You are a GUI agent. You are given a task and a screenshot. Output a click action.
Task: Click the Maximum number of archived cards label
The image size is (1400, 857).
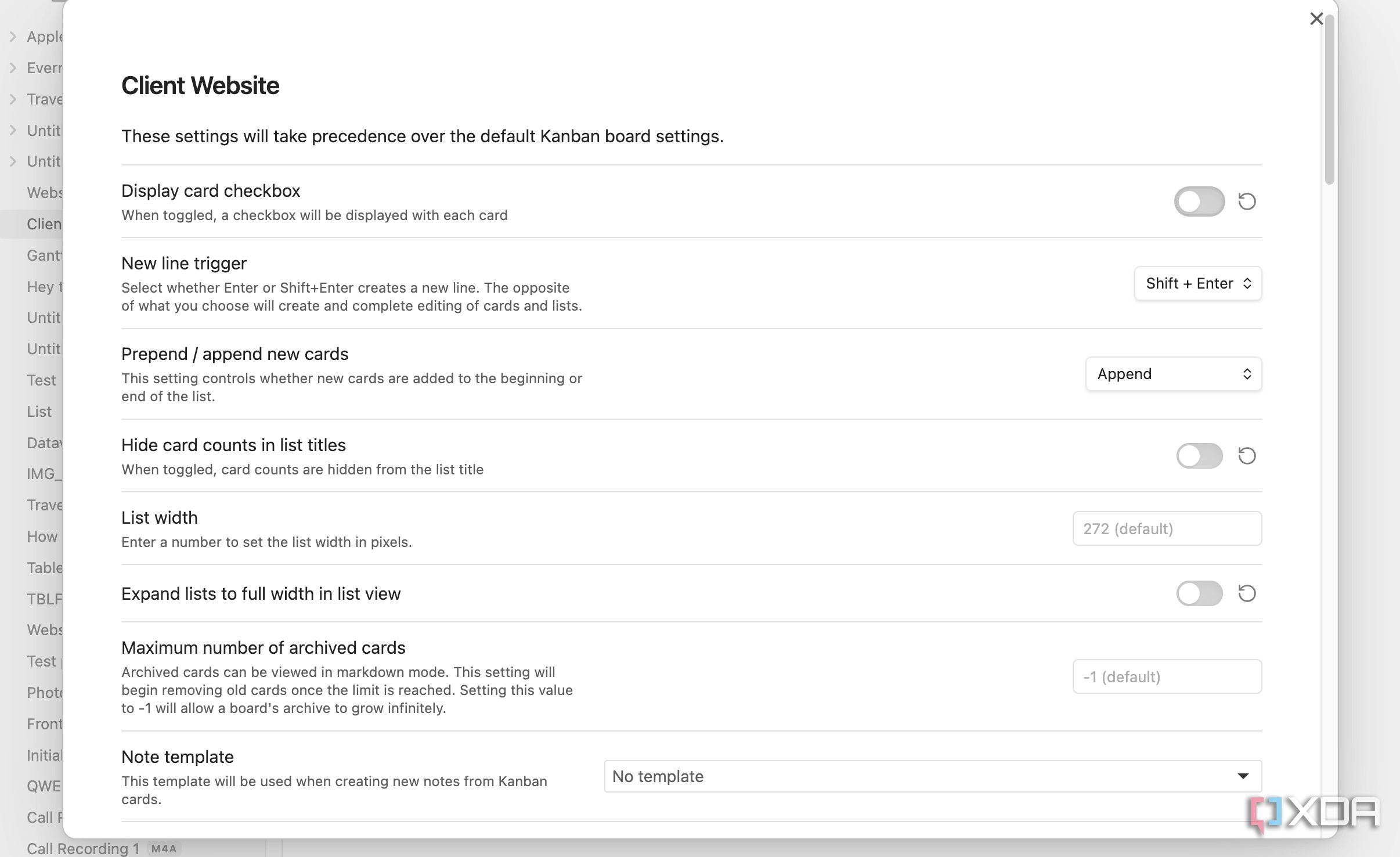tap(264, 647)
